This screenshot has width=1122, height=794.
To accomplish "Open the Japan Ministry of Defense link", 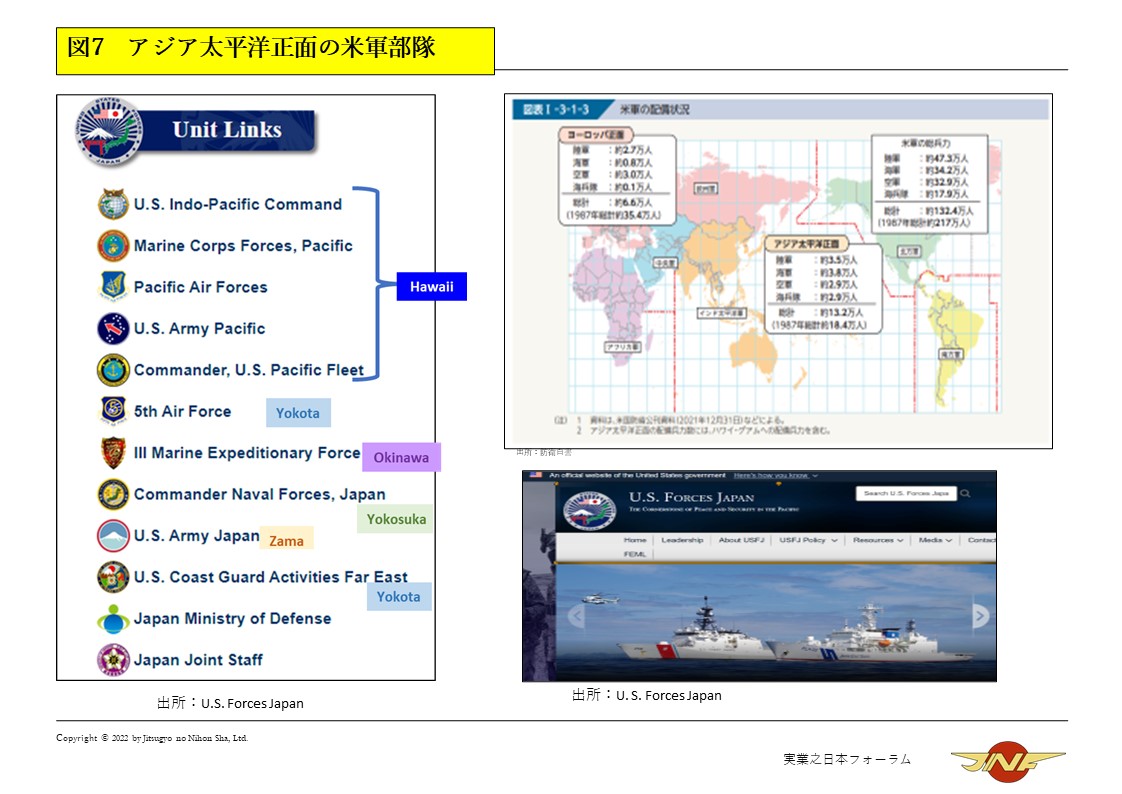I will click(233, 619).
